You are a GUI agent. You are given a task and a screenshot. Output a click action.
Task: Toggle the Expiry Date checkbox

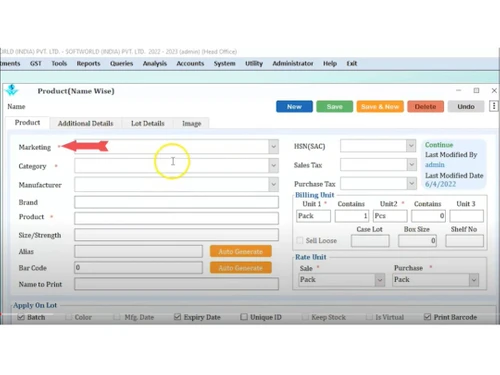point(177,317)
